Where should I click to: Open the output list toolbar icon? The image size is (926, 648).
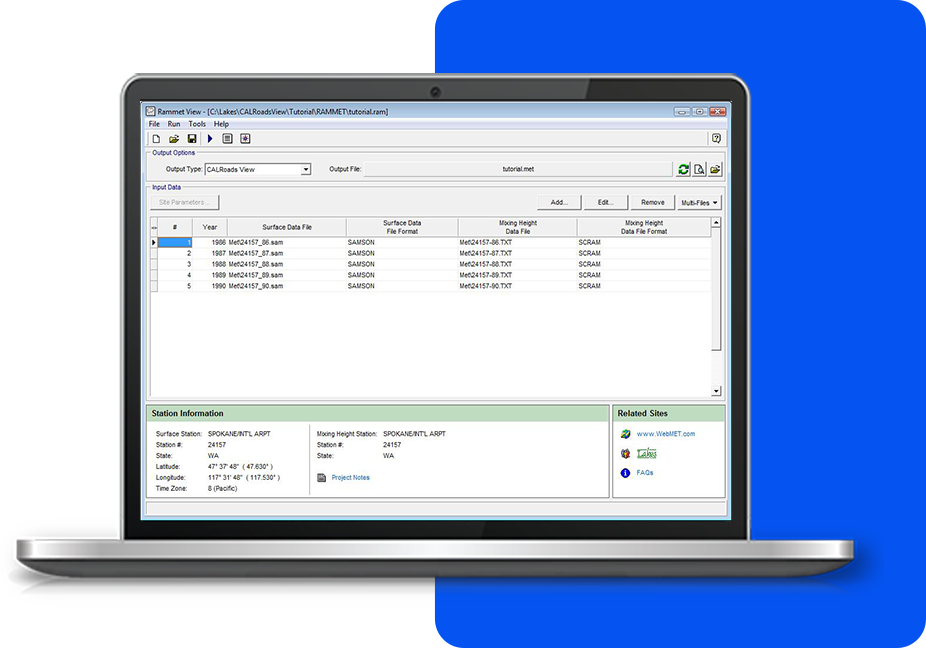click(x=227, y=139)
